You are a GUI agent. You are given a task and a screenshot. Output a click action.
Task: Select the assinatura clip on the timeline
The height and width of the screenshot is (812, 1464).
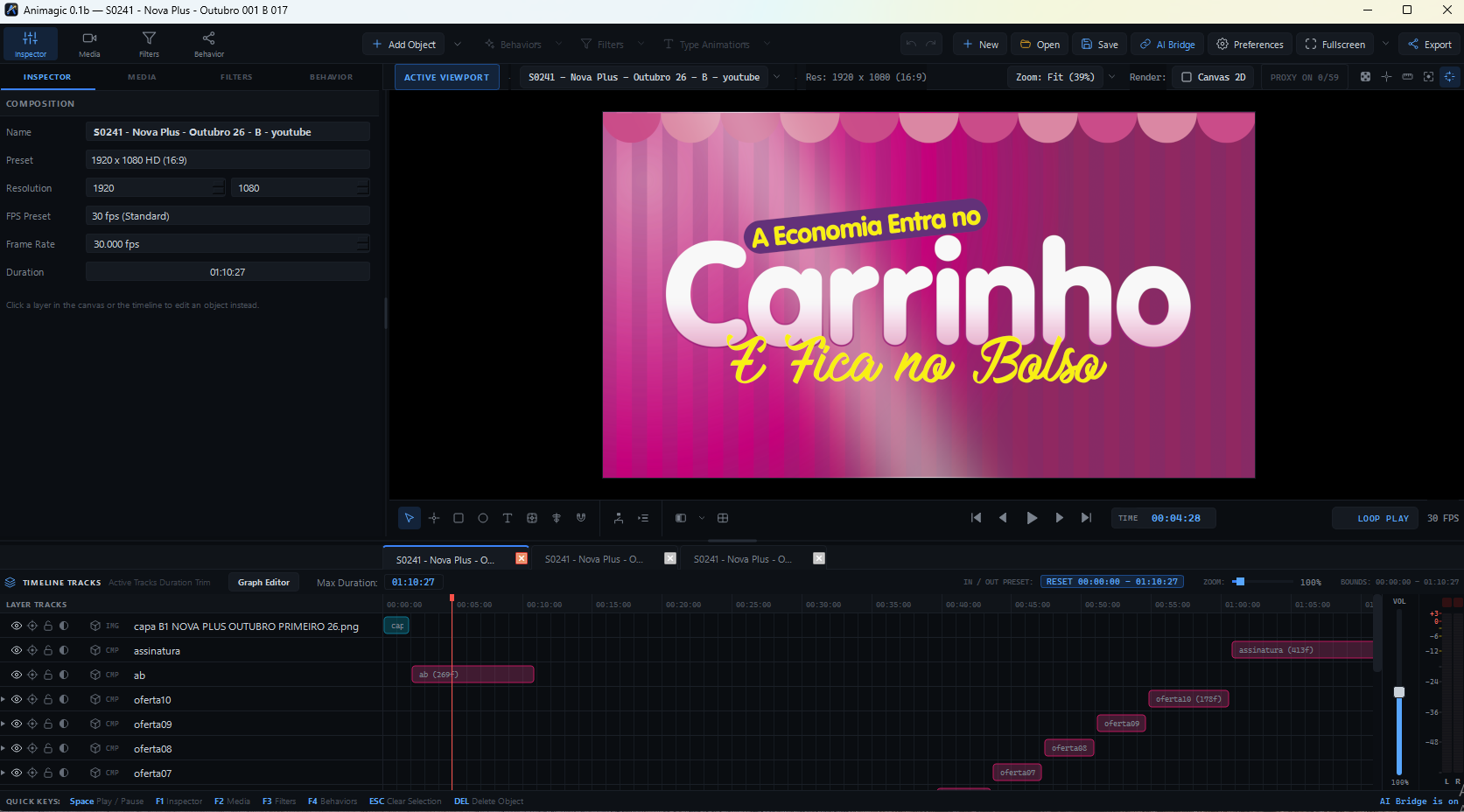point(1302,650)
